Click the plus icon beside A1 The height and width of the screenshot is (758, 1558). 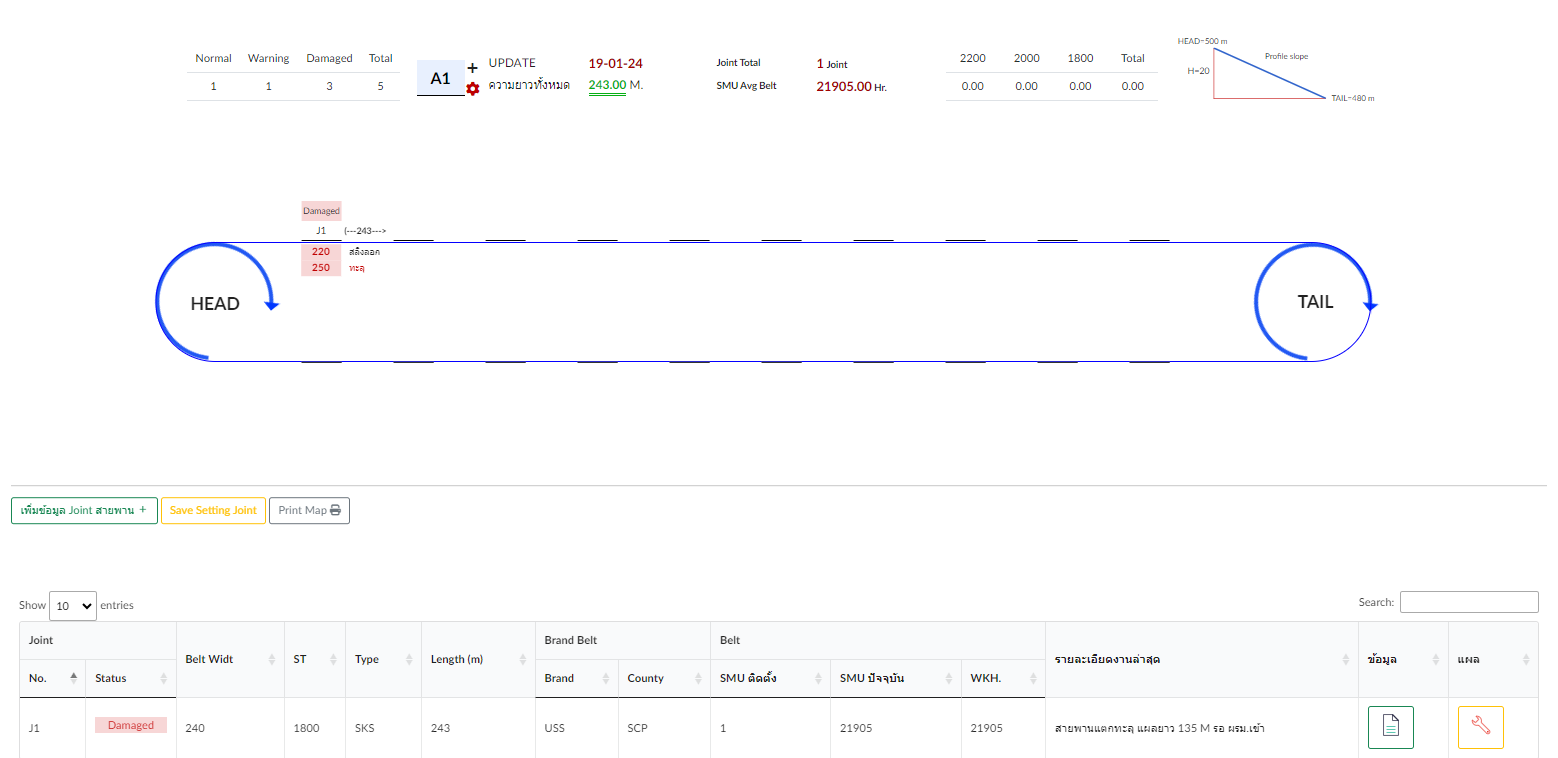coord(473,68)
